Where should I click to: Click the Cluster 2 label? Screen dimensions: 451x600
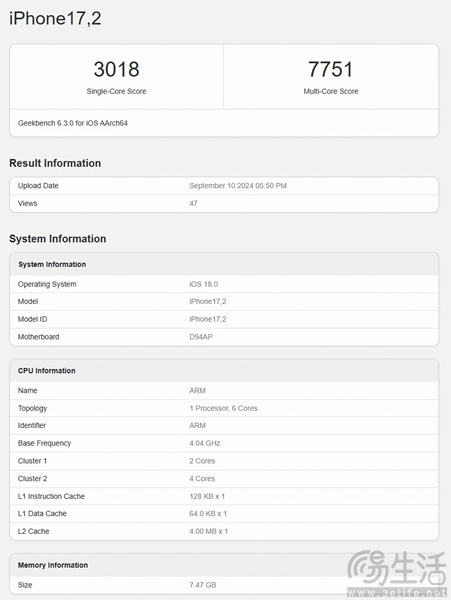33,479
